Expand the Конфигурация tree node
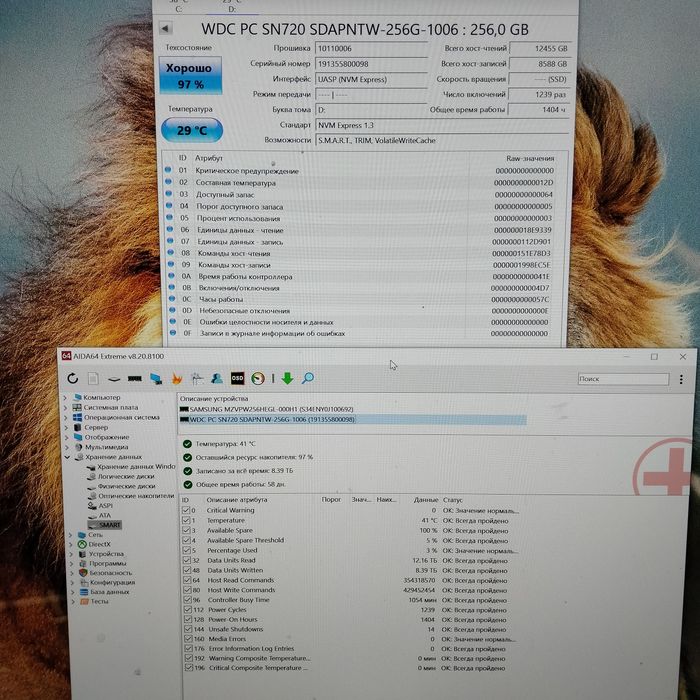This screenshot has width=700, height=700. (73, 583)
